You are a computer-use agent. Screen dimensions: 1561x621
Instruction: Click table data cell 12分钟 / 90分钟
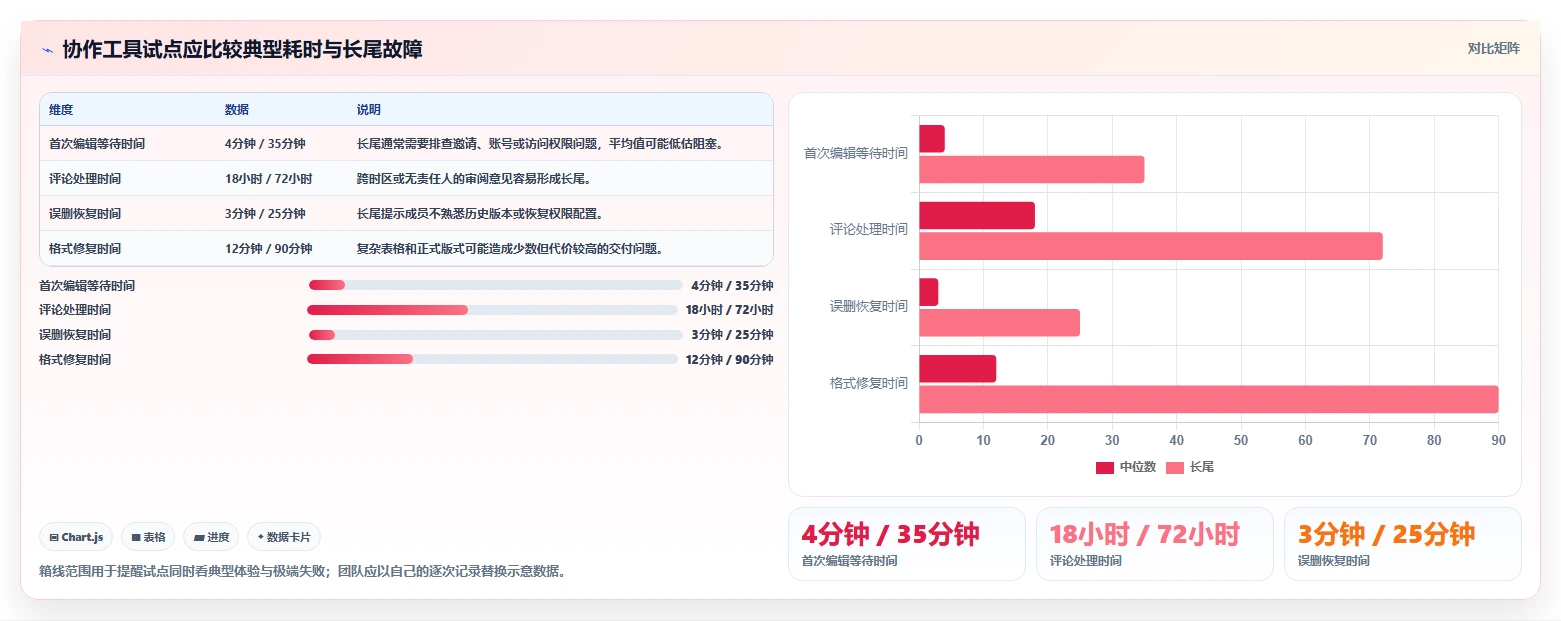tap(269, 249)
